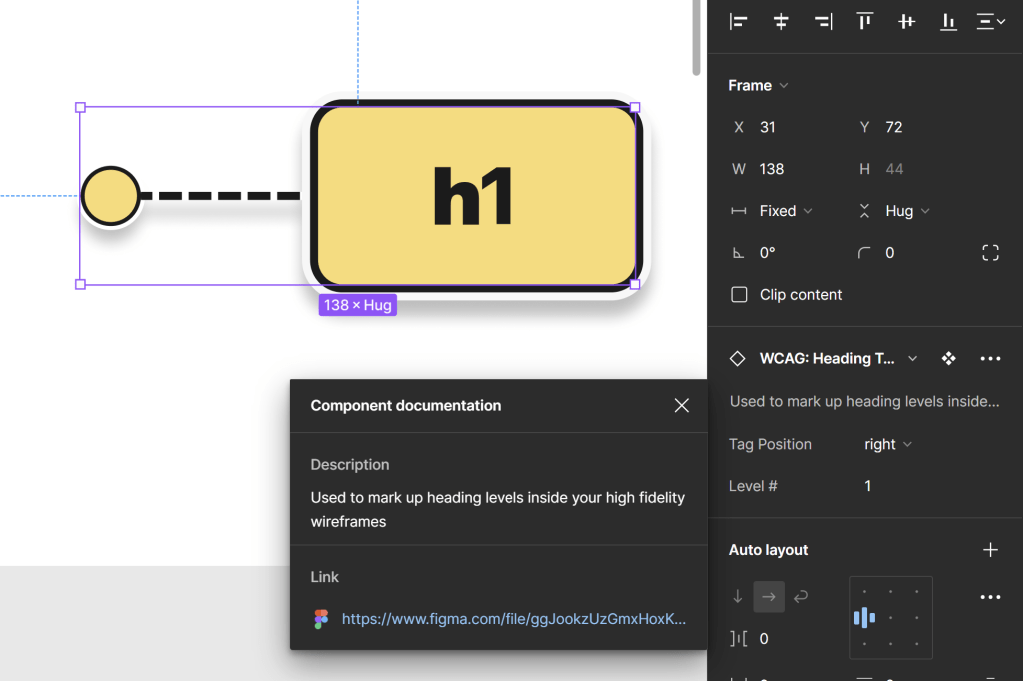Open the component's three-dot options menu
Viewport: 1023px width, 681px height.
click(x=990, y=359)
